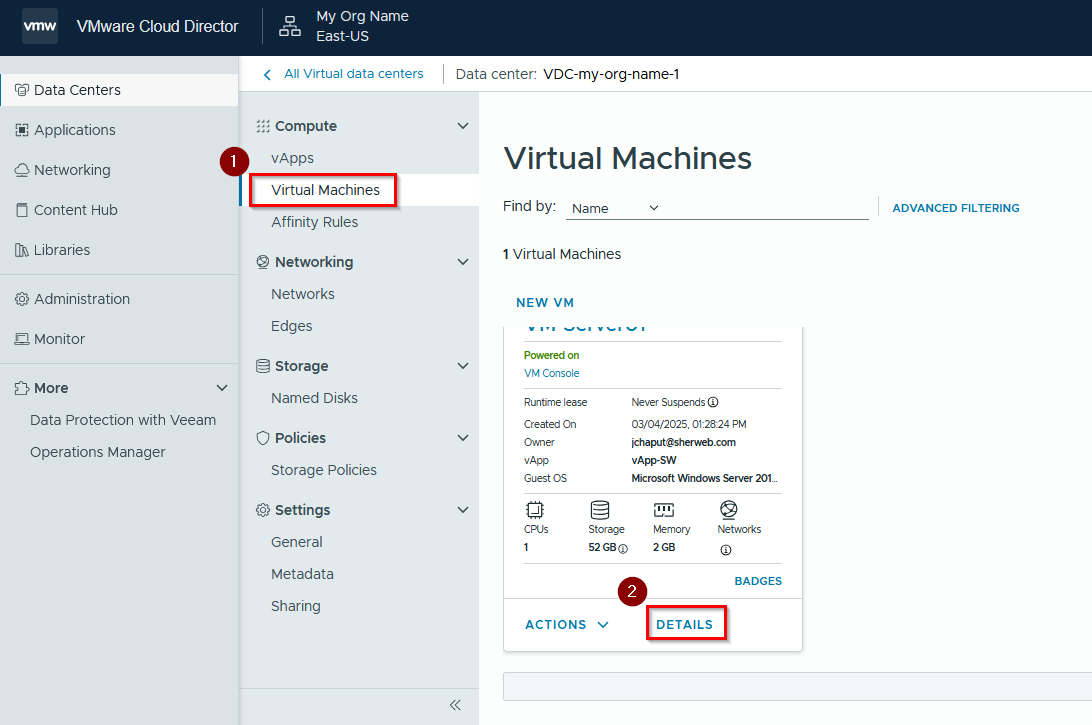Collapse the Settings section chevron
The height and width of the screenshot is (725, 1092).
click(462, 510)
